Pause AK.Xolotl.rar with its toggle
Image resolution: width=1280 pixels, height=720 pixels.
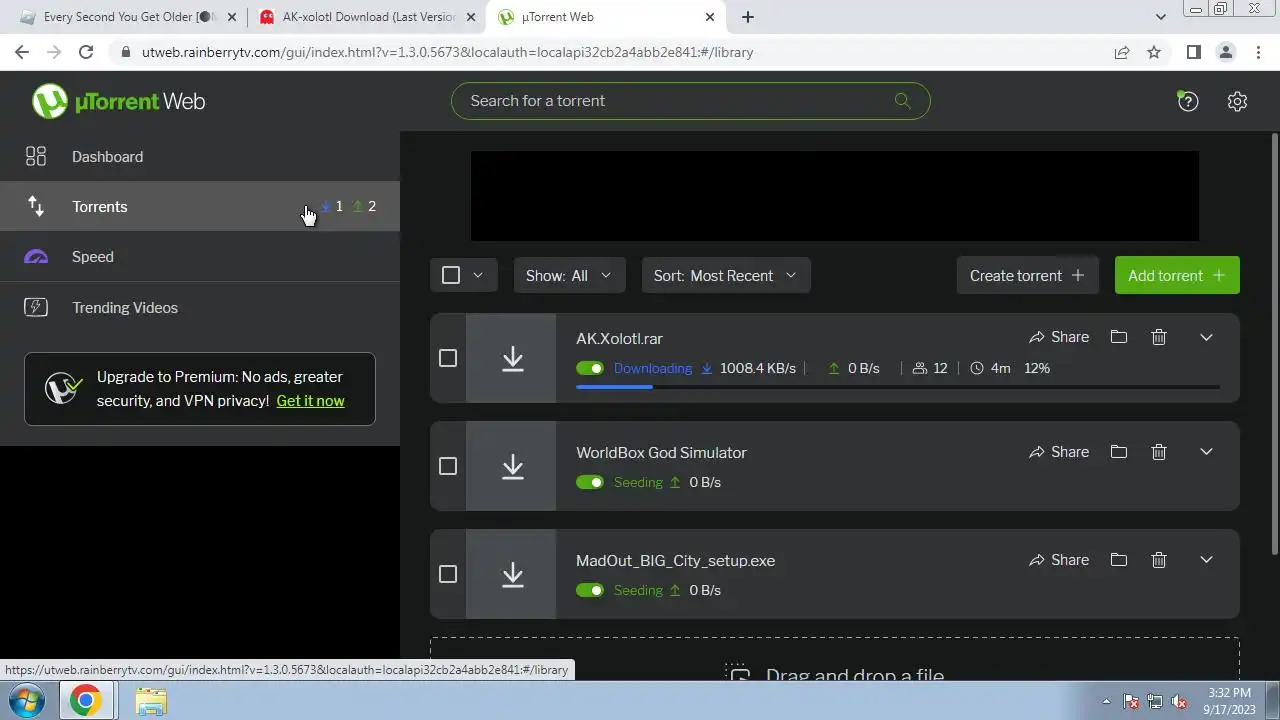point(590,368)
